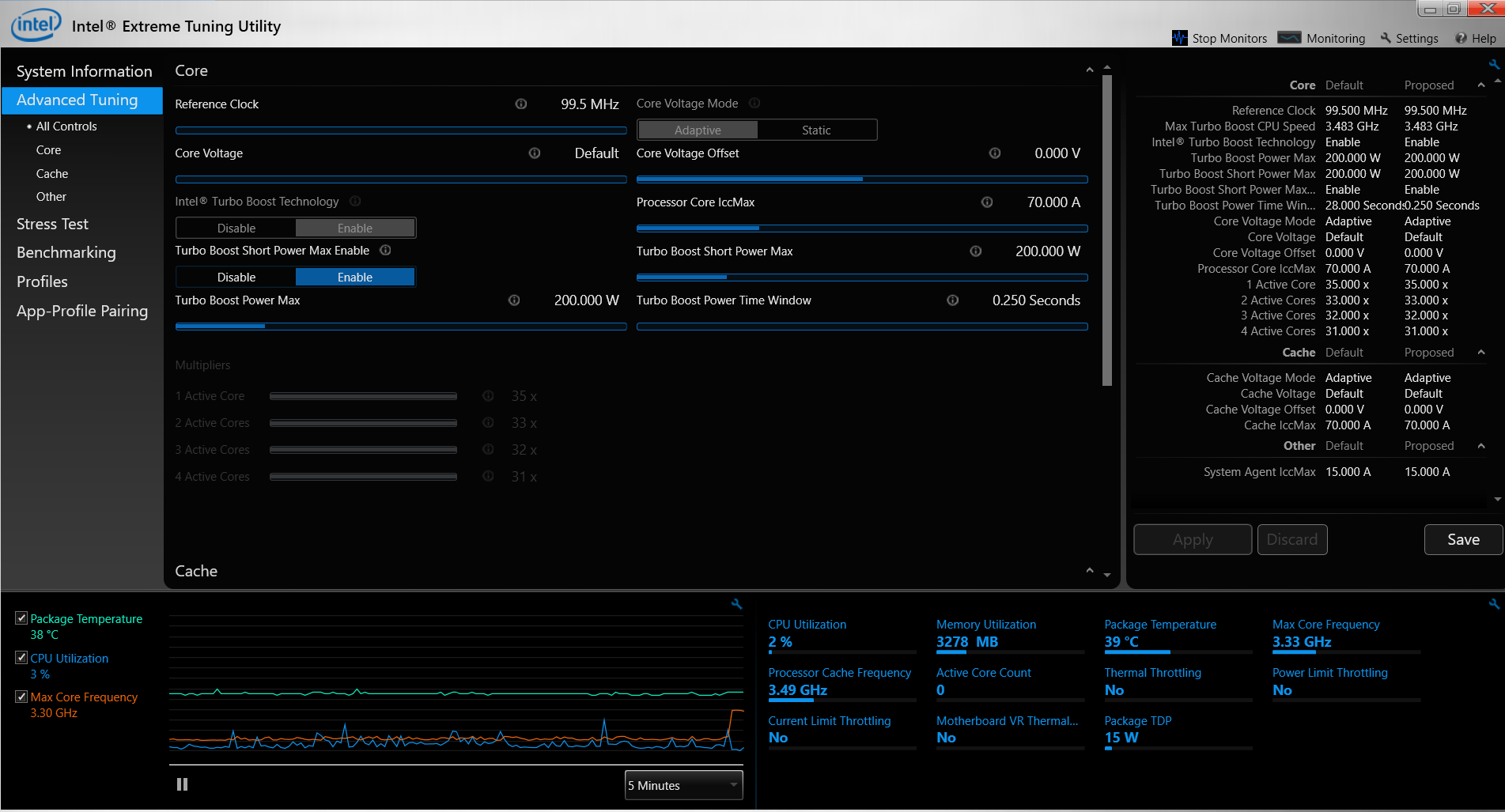Click info icon on 2 Active Cores multiplier
The width and height of the screenshot is (1505, 812).
coord(488,422)
